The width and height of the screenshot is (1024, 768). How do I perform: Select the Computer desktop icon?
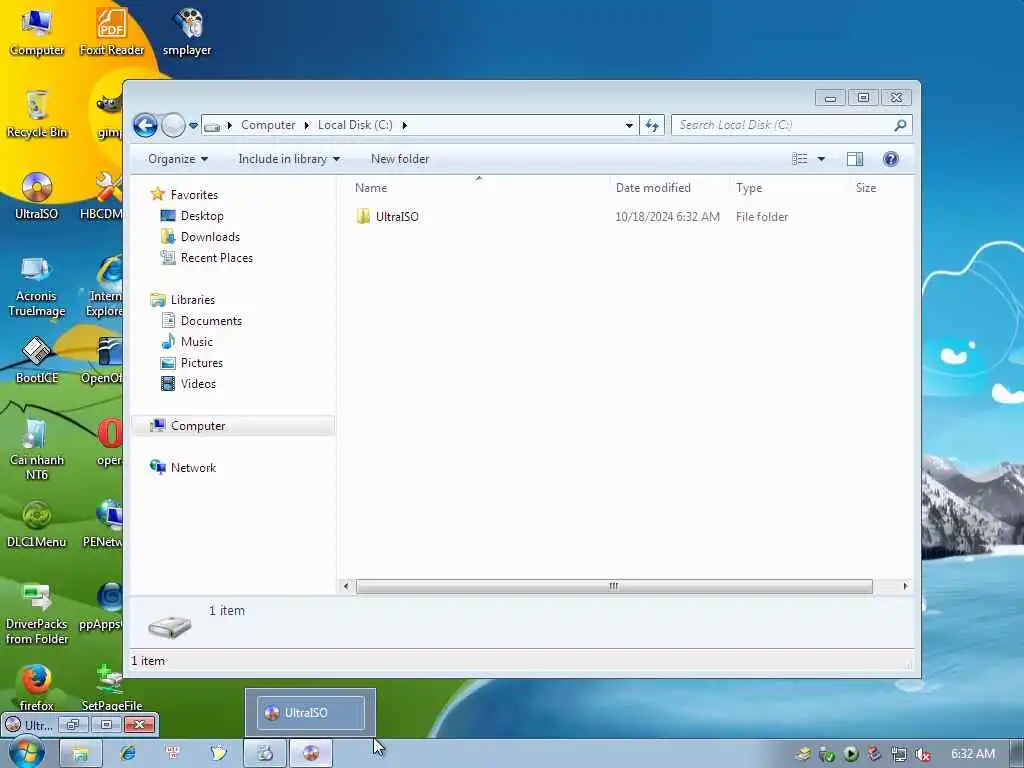[37, 32]
